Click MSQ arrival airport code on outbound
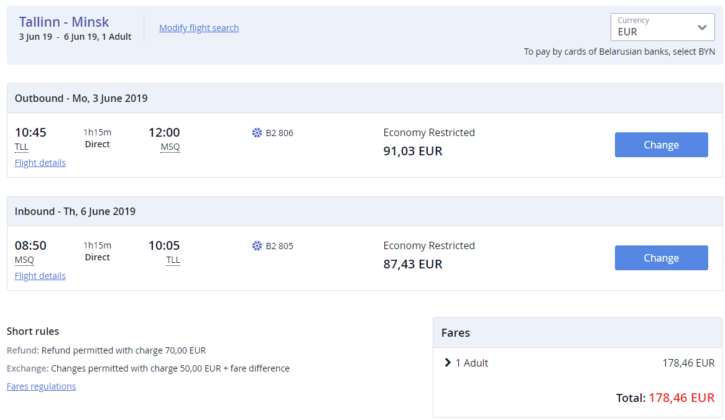 coord(170,147)
